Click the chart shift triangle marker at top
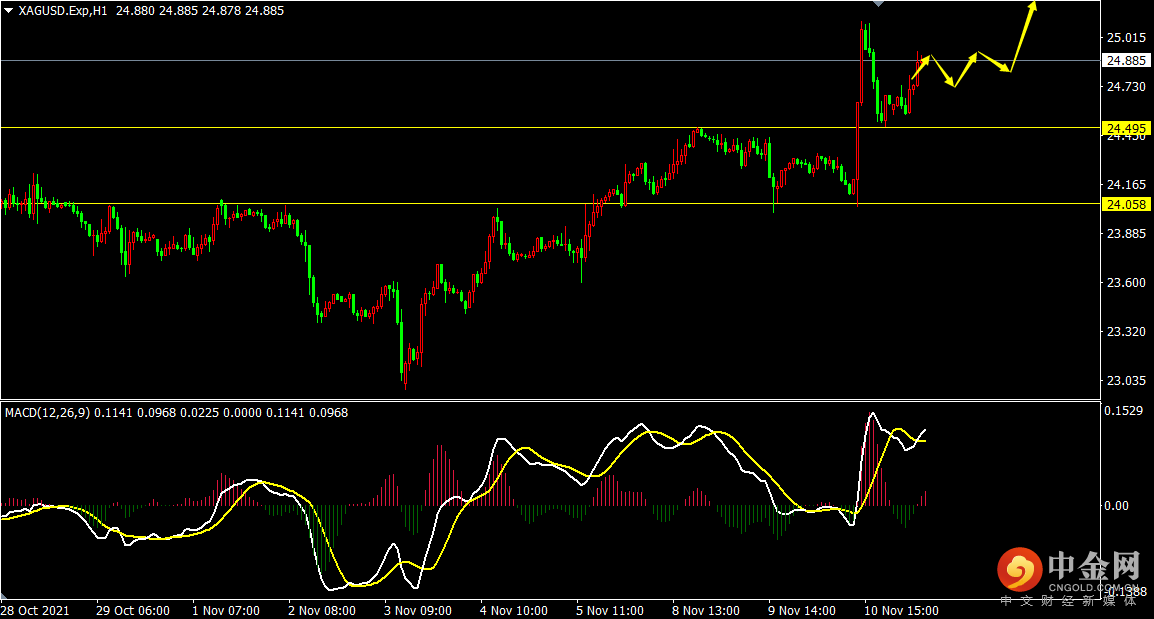Viewport: 1154px width, 619px height. (x=878, y=4)
